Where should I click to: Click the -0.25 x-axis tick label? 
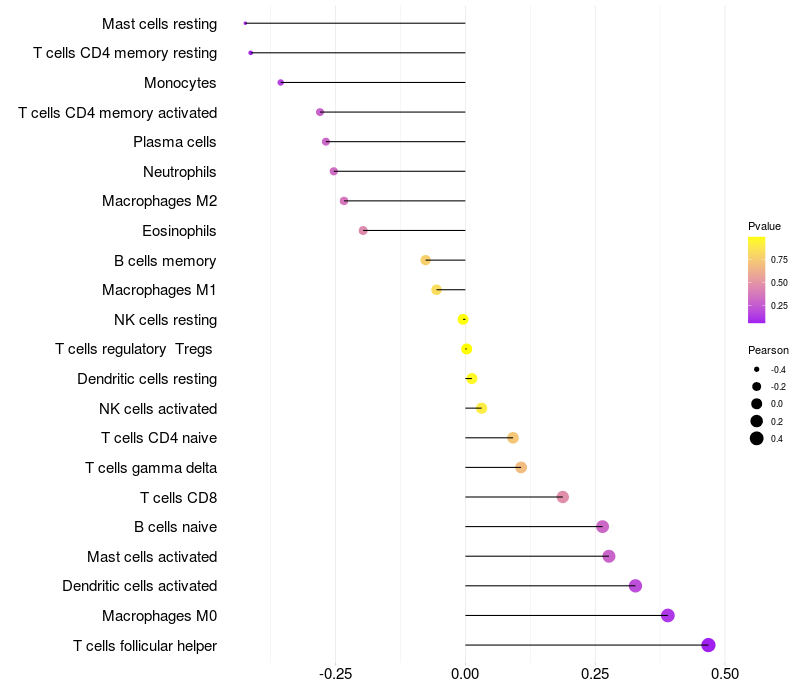[x=335, y=674]
